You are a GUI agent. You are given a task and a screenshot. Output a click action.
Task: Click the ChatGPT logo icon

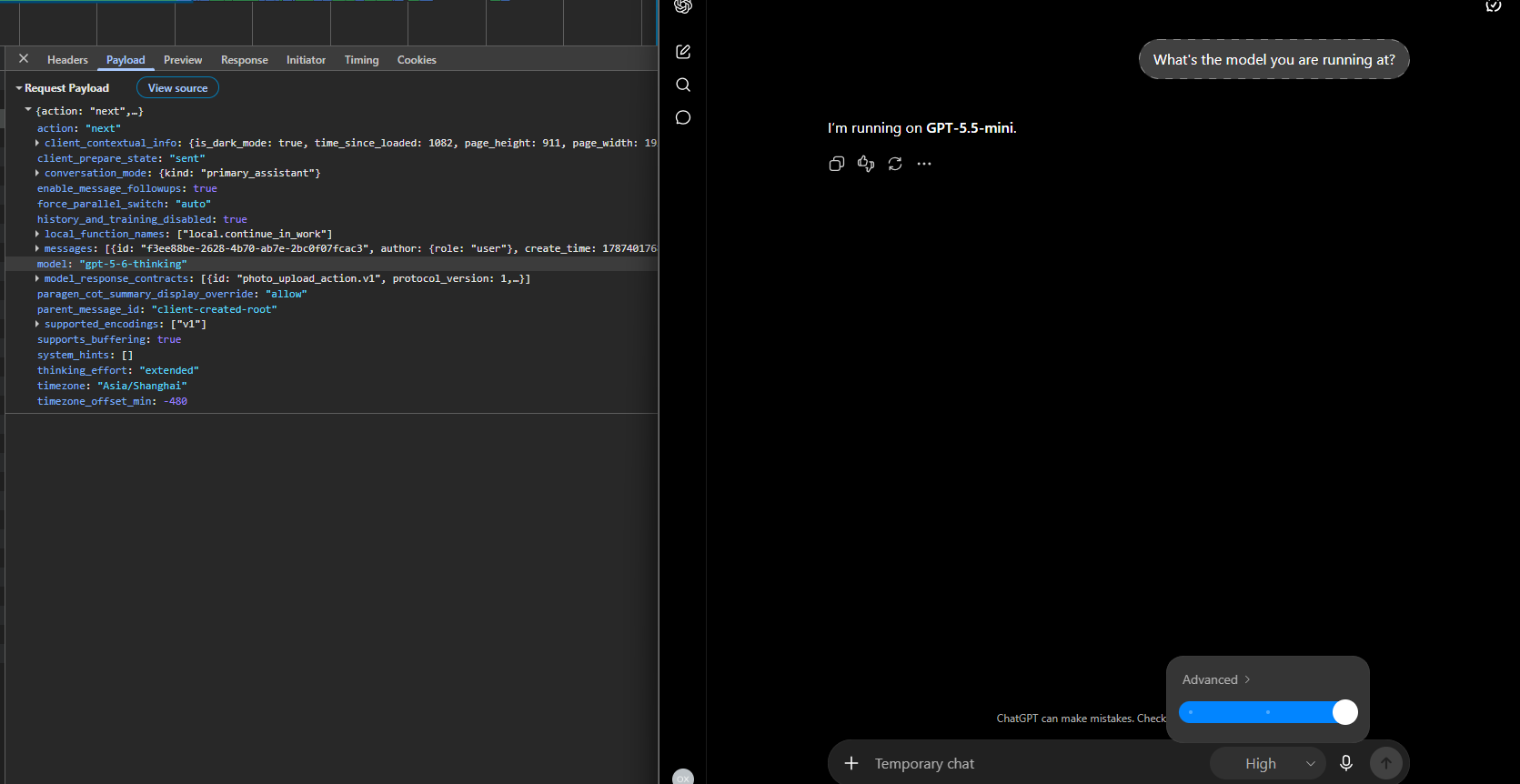[x=683, y=7]
